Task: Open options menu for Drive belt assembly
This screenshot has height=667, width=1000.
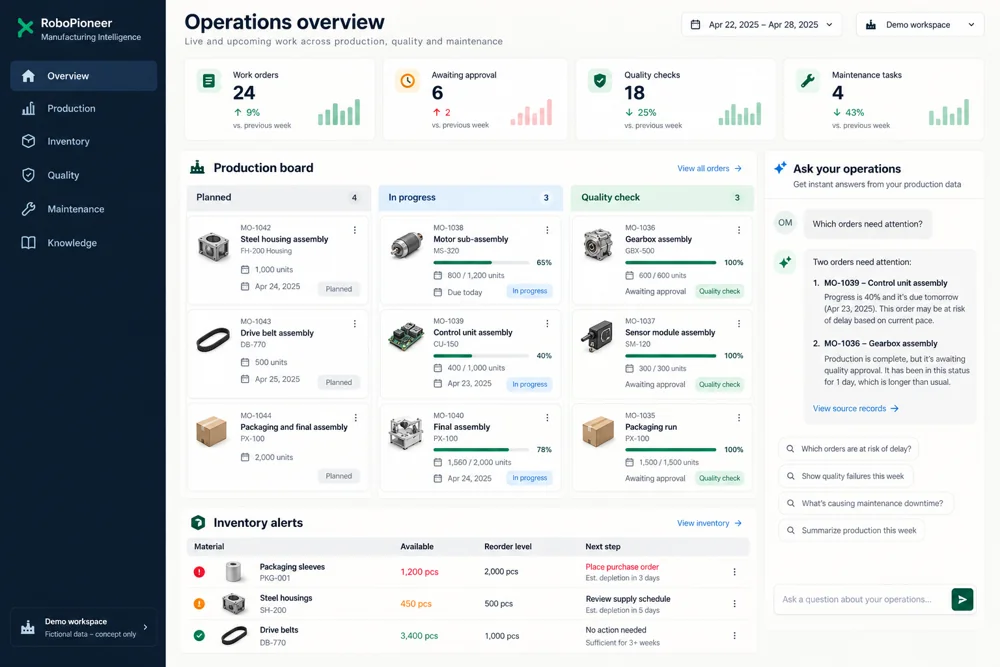Action: 355,324
